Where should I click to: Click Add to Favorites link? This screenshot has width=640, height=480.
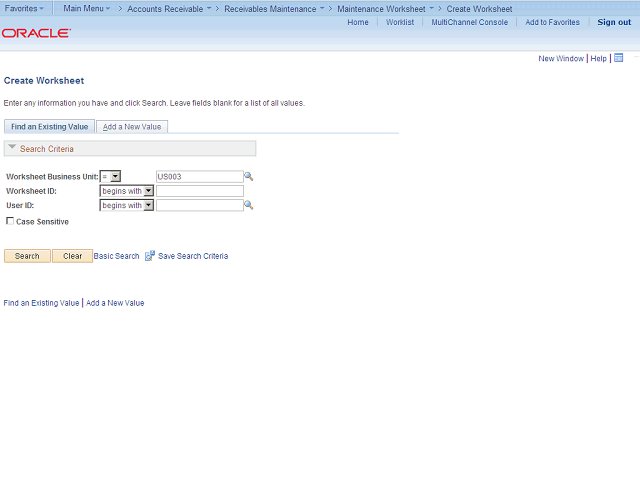tap(552, 22)
